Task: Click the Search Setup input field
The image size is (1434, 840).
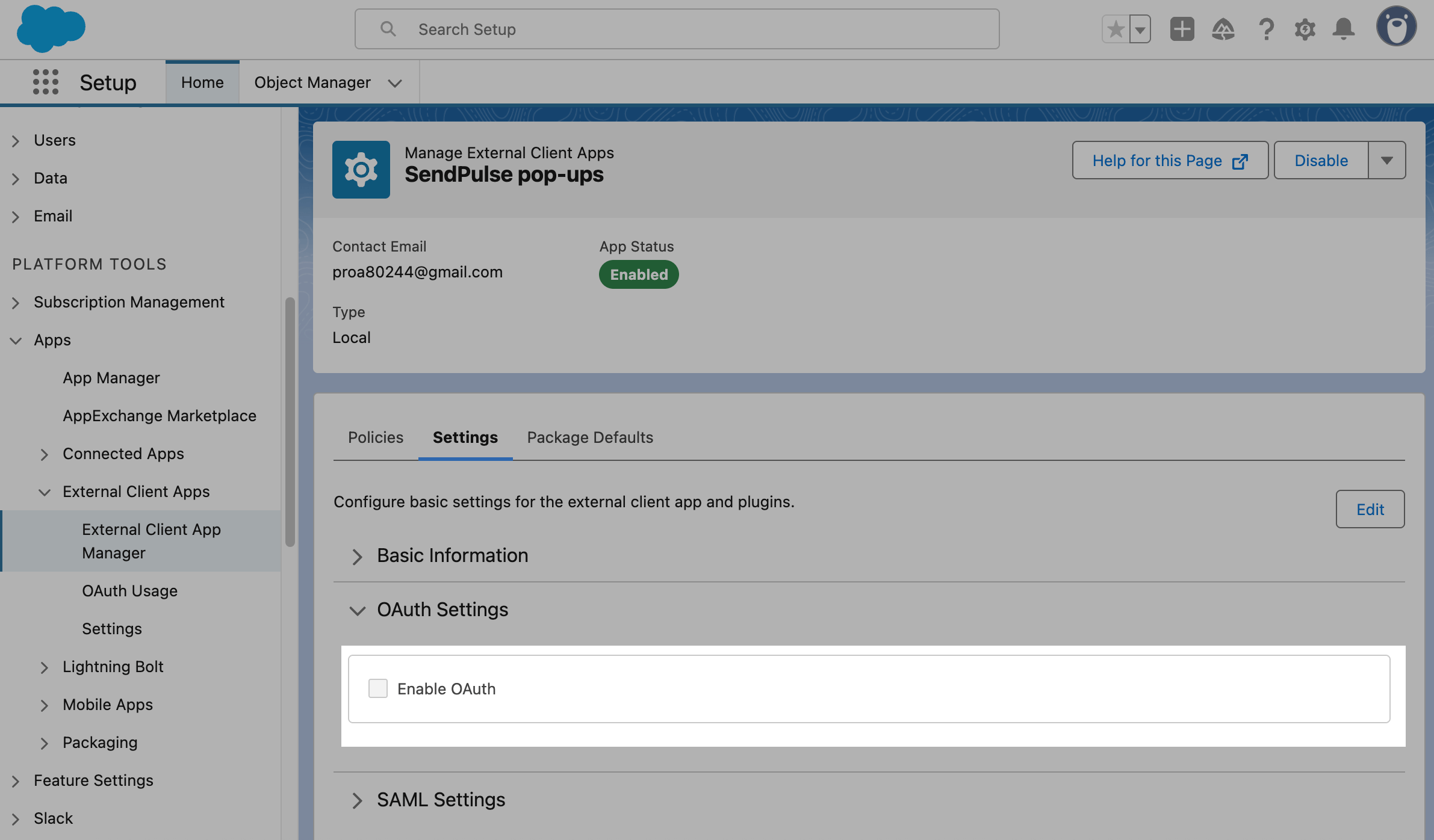Action: pos(677,29)
